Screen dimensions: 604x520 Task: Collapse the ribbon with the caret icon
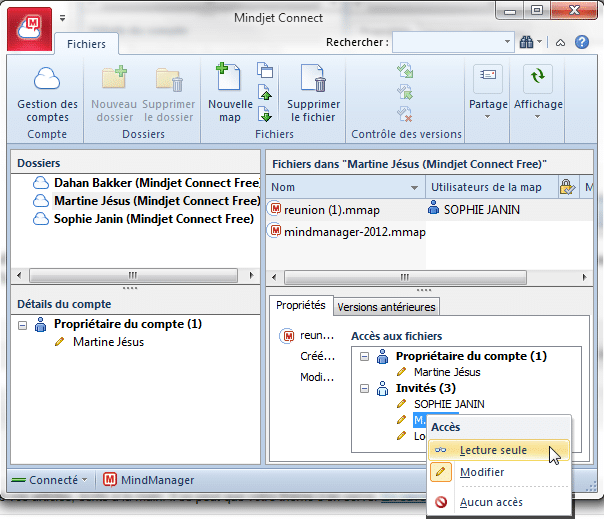[x=560, y=42]
